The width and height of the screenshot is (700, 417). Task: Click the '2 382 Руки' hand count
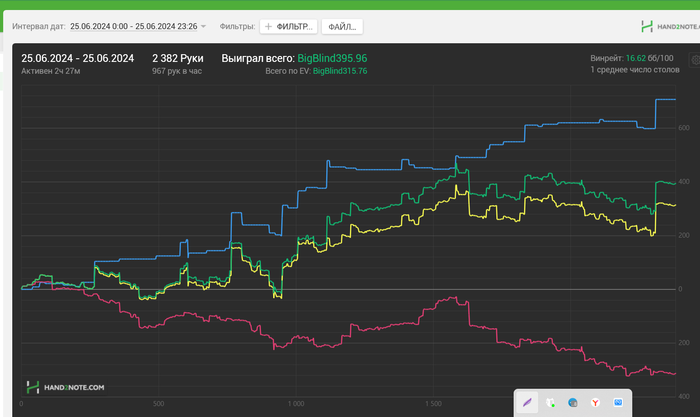178,58
